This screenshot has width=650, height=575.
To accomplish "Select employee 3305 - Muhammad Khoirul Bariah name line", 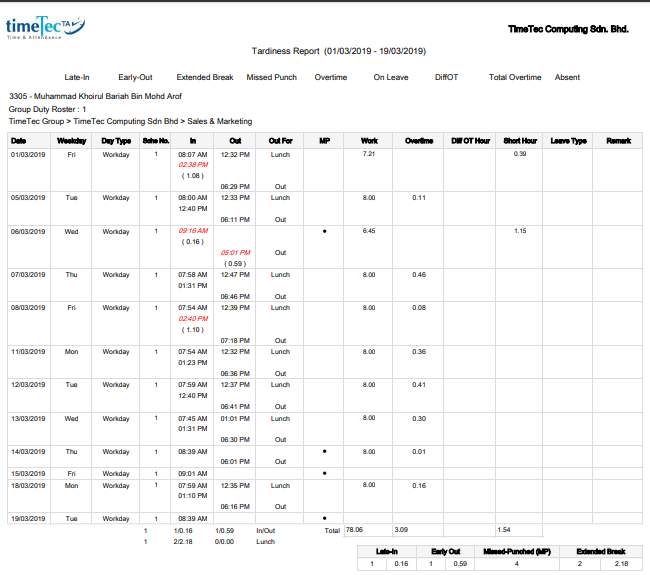I will (95, 96).
